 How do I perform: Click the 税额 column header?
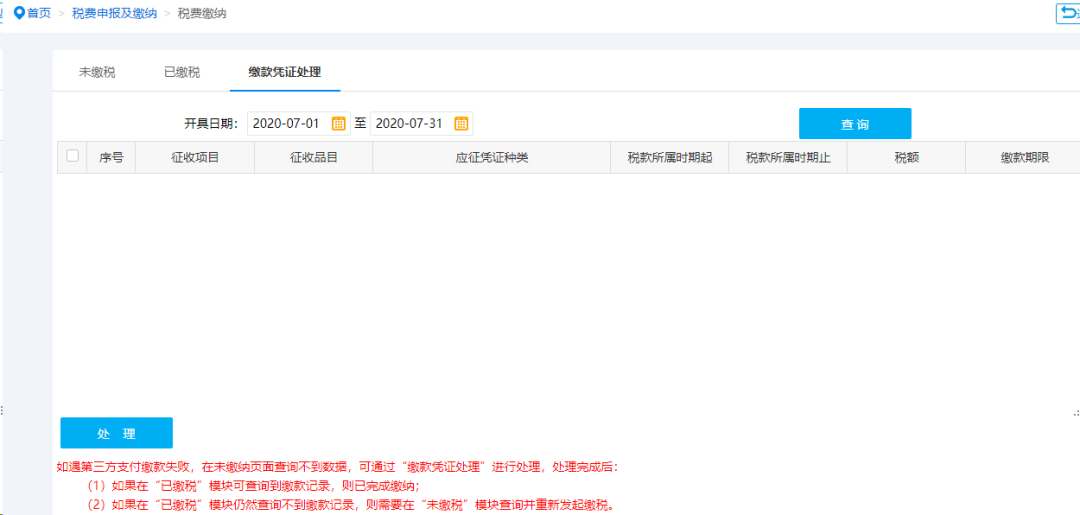tap(906, 158)
